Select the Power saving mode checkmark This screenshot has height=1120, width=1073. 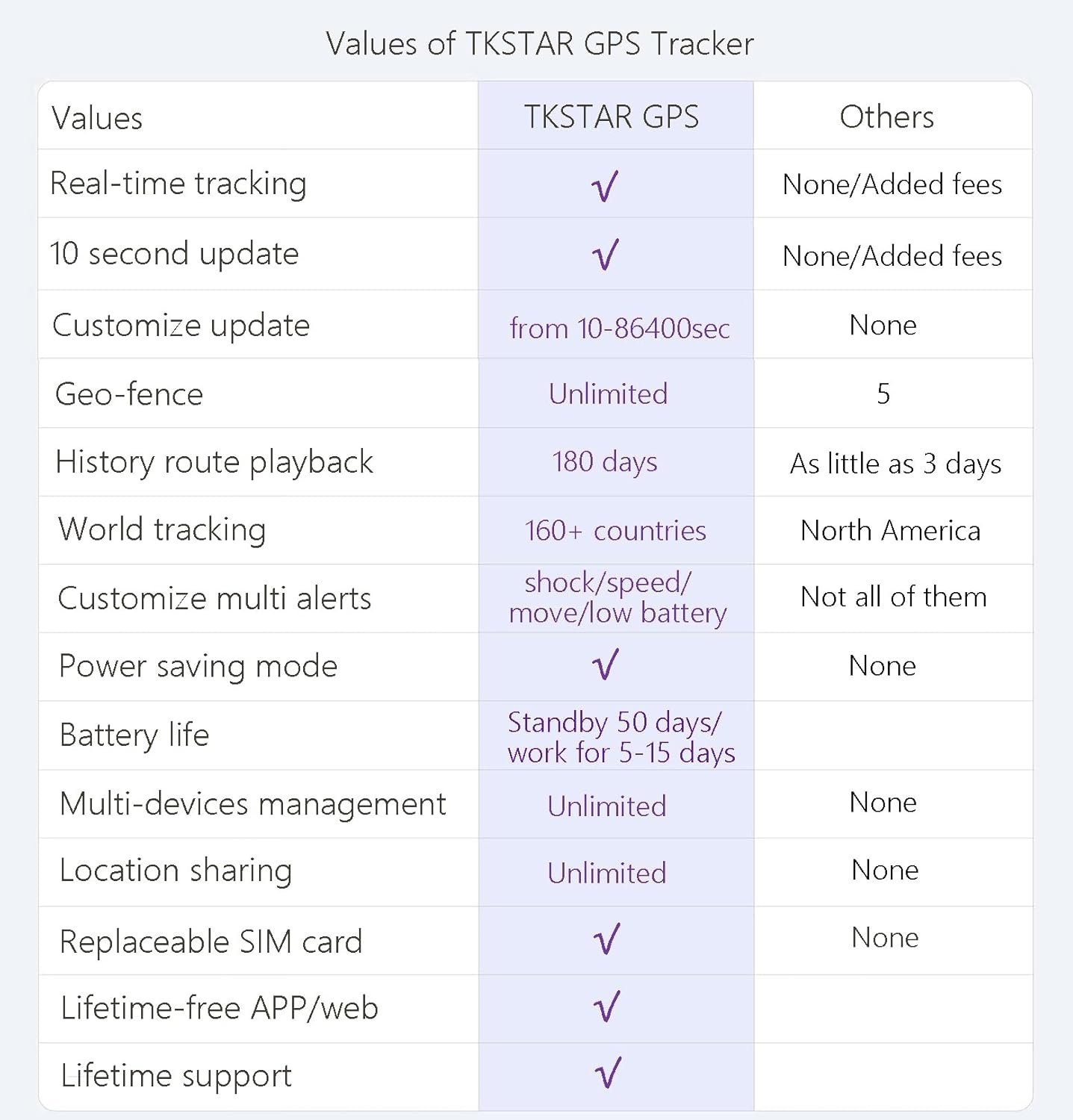[x=606, y=664]
